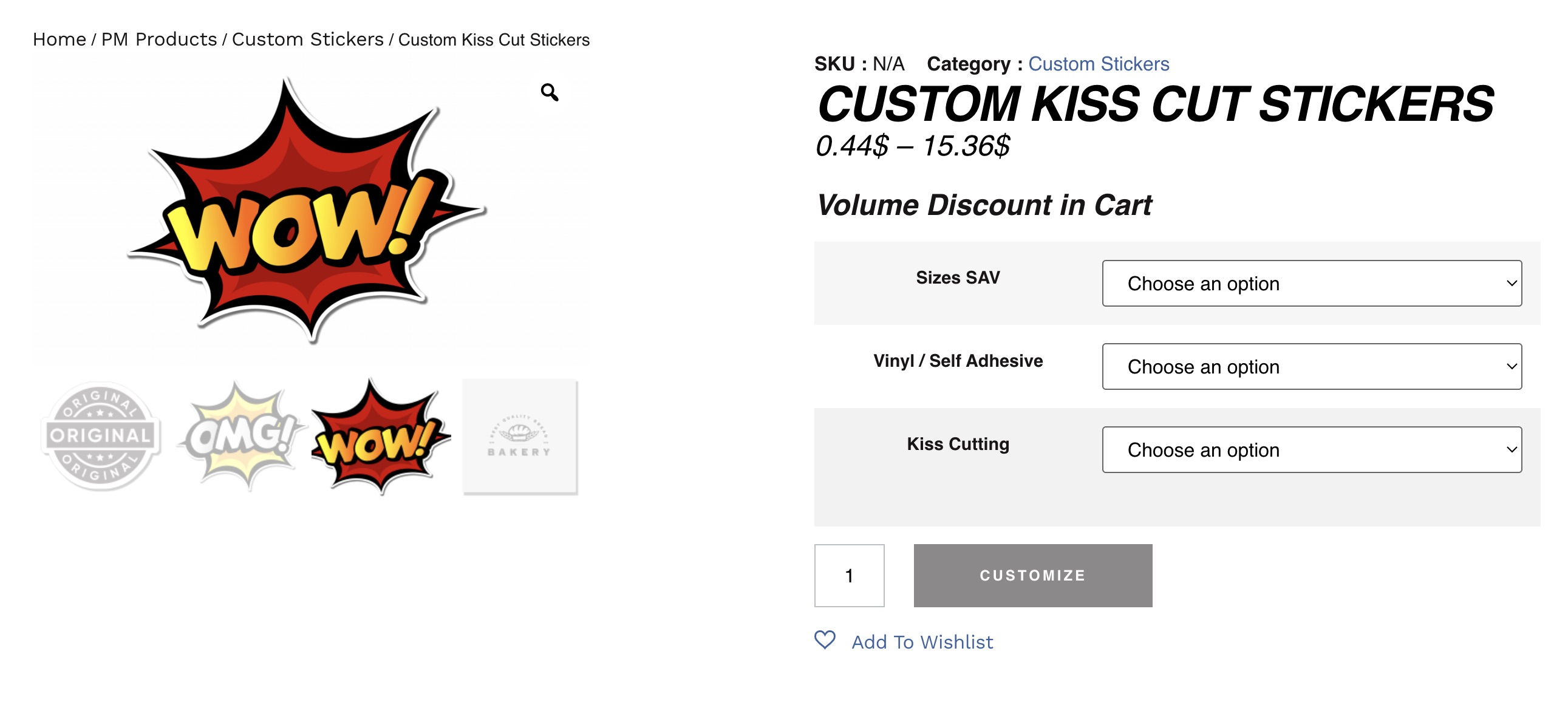This screenshot has width=1568, height=702.
Task: Click the Custom Stickers category link
Action: click(1098, 64)
